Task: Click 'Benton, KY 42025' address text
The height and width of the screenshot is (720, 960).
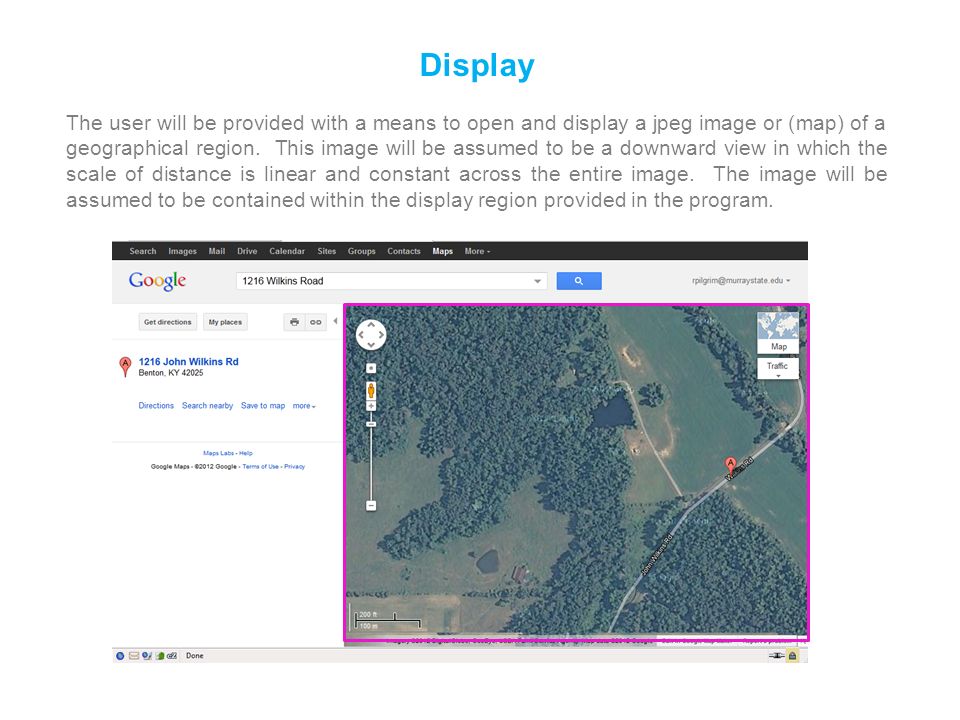Action: 171,373
